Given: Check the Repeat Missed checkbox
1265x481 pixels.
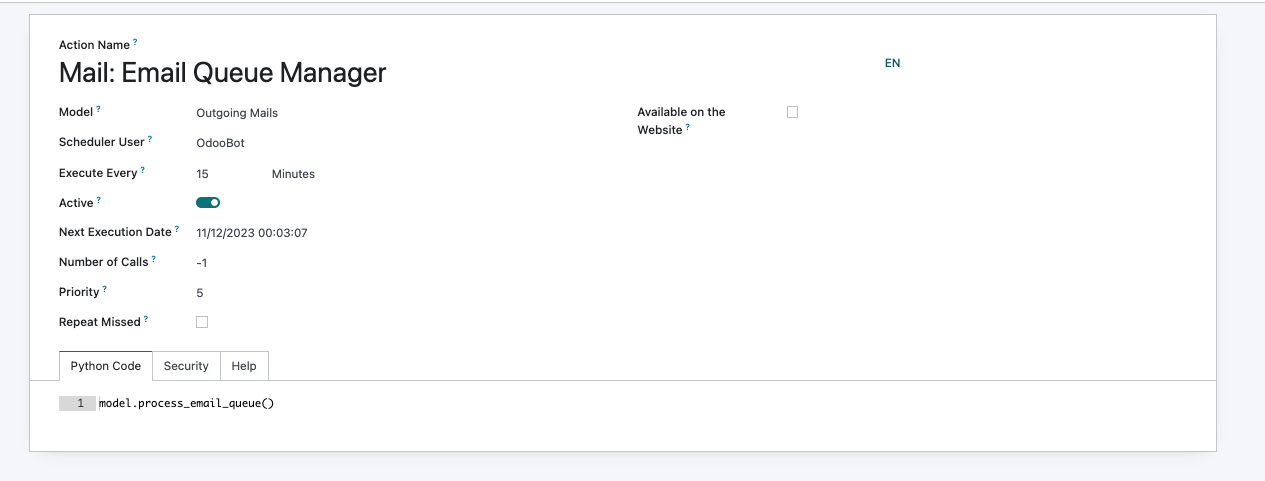Looking at the screenshot, I should point(202,322).
